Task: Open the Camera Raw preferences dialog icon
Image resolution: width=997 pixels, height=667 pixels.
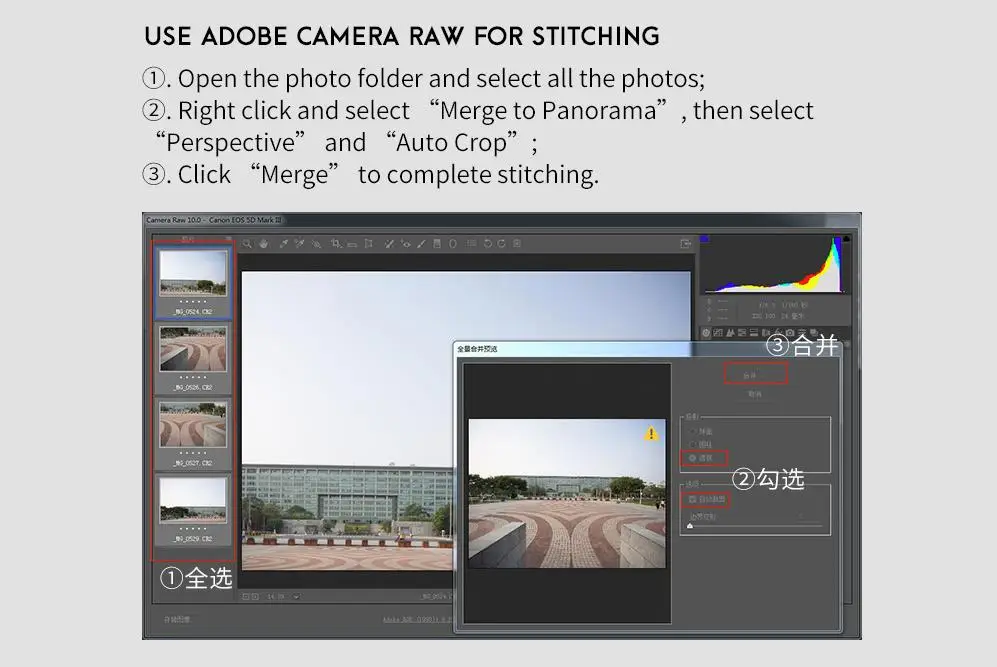Action: pos(471,244)
